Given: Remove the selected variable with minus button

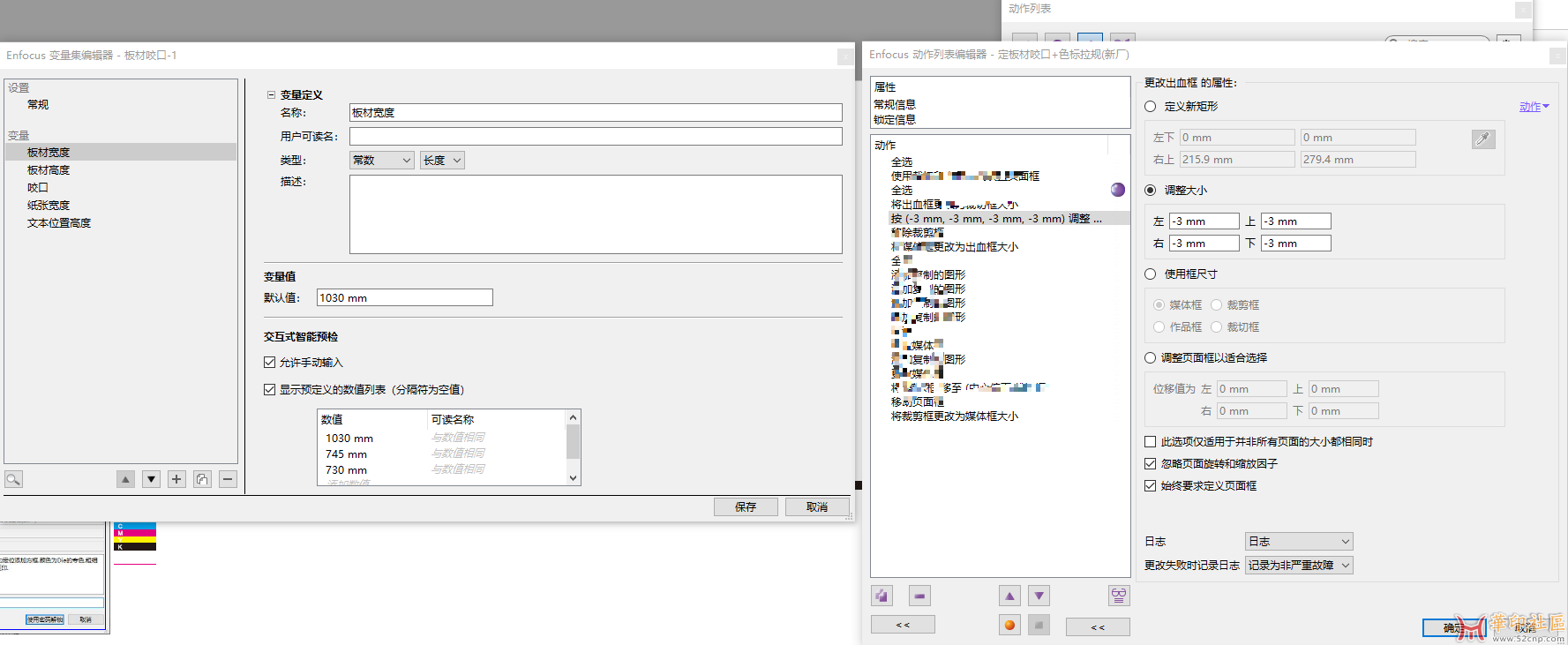Looking at the screenshot, I should click(x=228, y=479).
